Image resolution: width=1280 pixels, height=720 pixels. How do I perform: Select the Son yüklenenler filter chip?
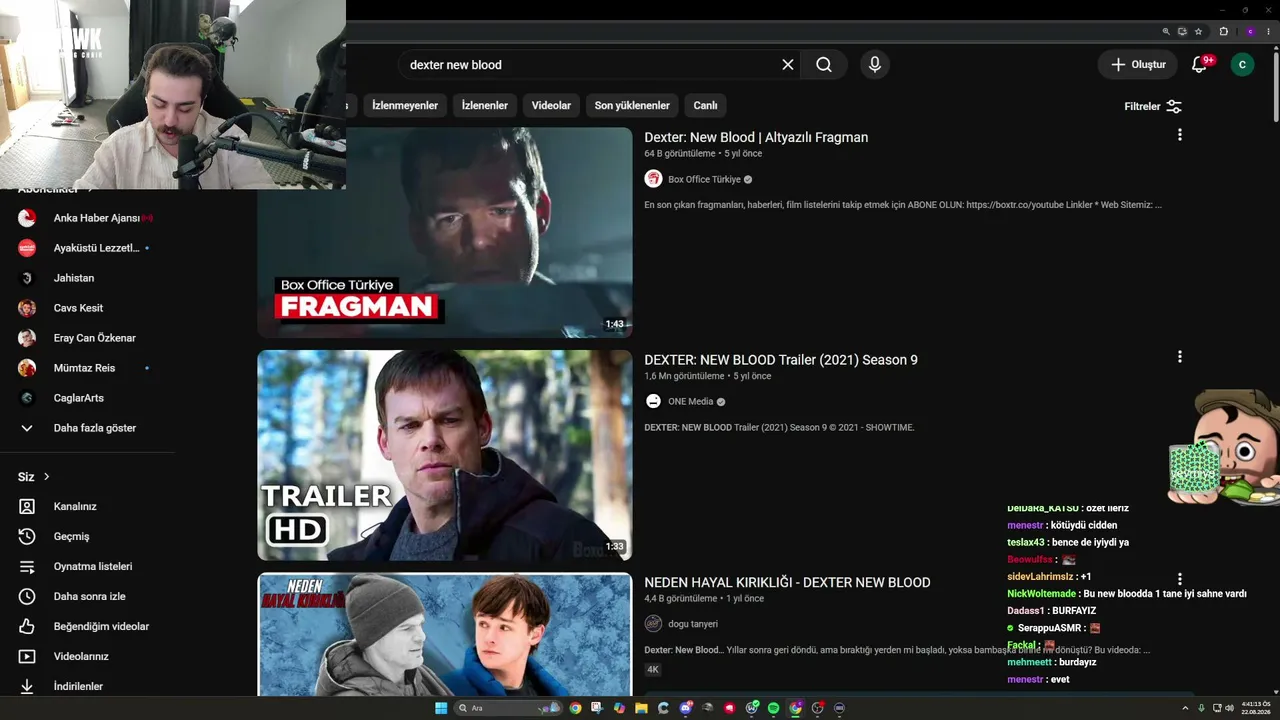point(632,106)
